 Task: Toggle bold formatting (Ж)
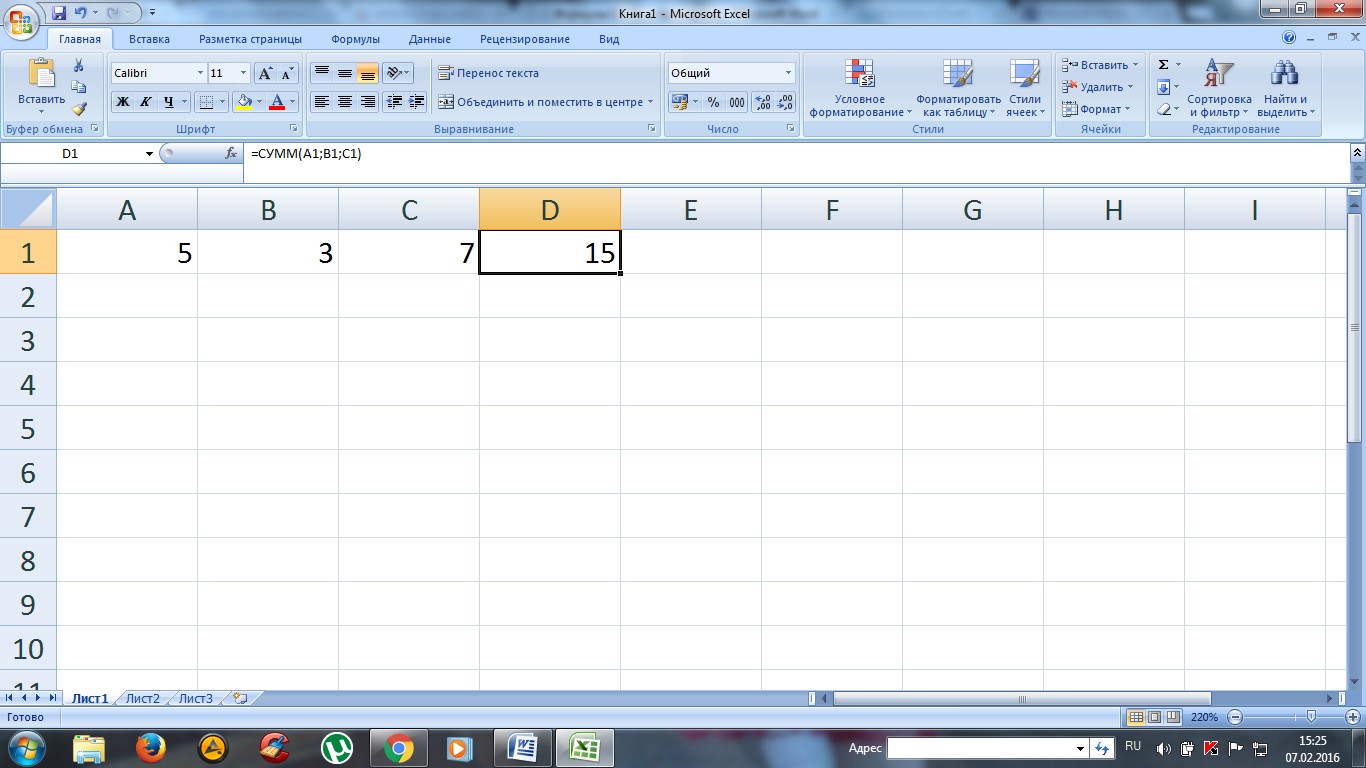click(x=122, y=102)
